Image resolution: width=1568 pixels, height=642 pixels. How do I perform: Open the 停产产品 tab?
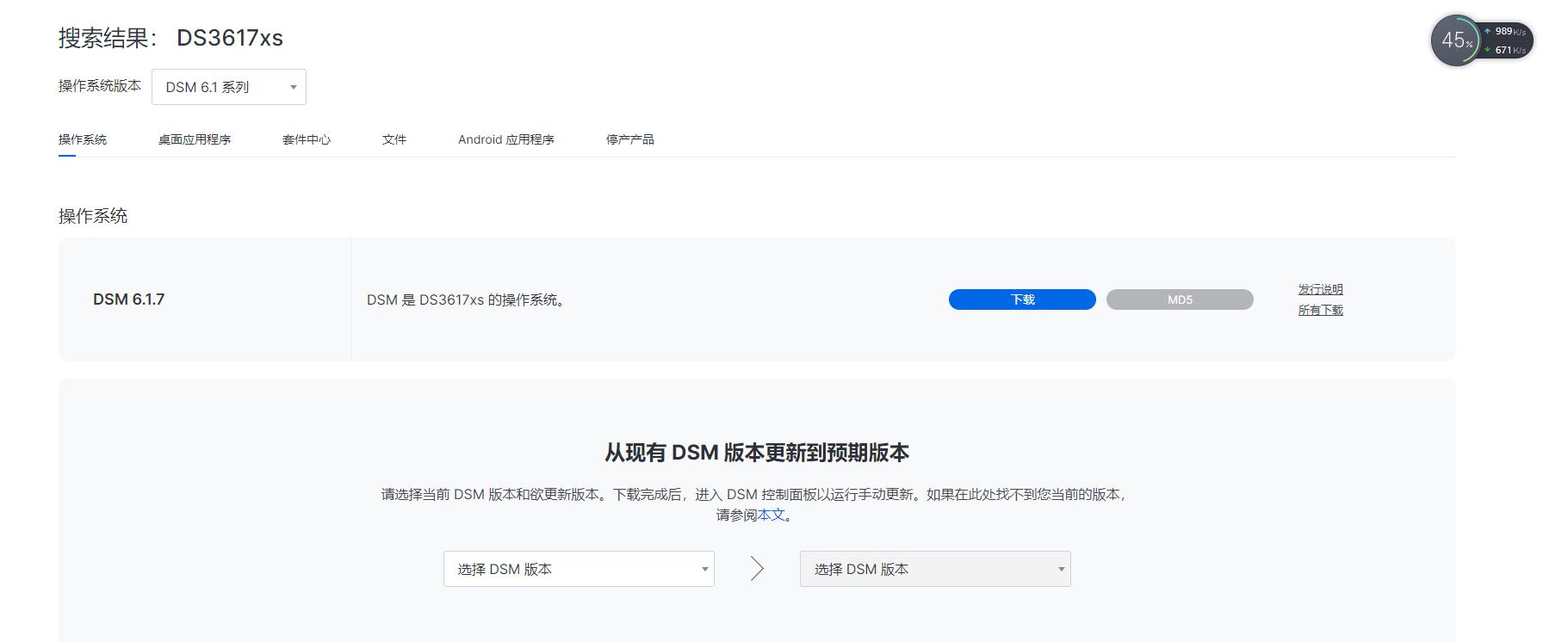(x=630, y=139)
